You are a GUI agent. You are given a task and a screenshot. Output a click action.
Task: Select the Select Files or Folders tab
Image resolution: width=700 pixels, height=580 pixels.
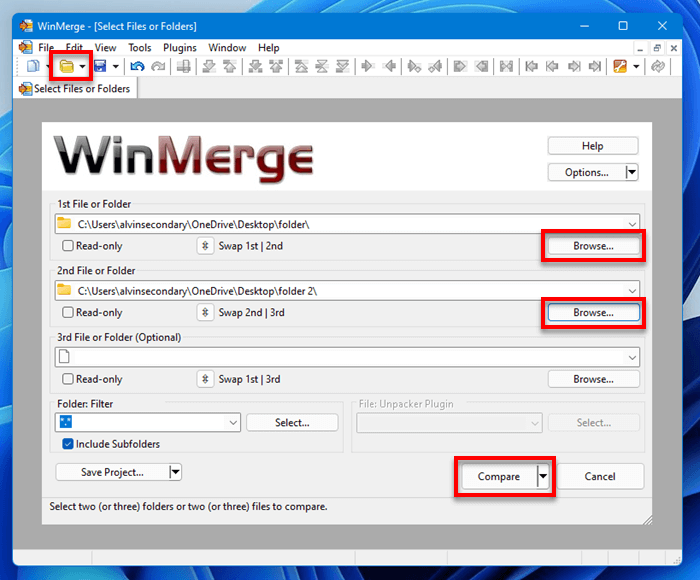[75, 89]
